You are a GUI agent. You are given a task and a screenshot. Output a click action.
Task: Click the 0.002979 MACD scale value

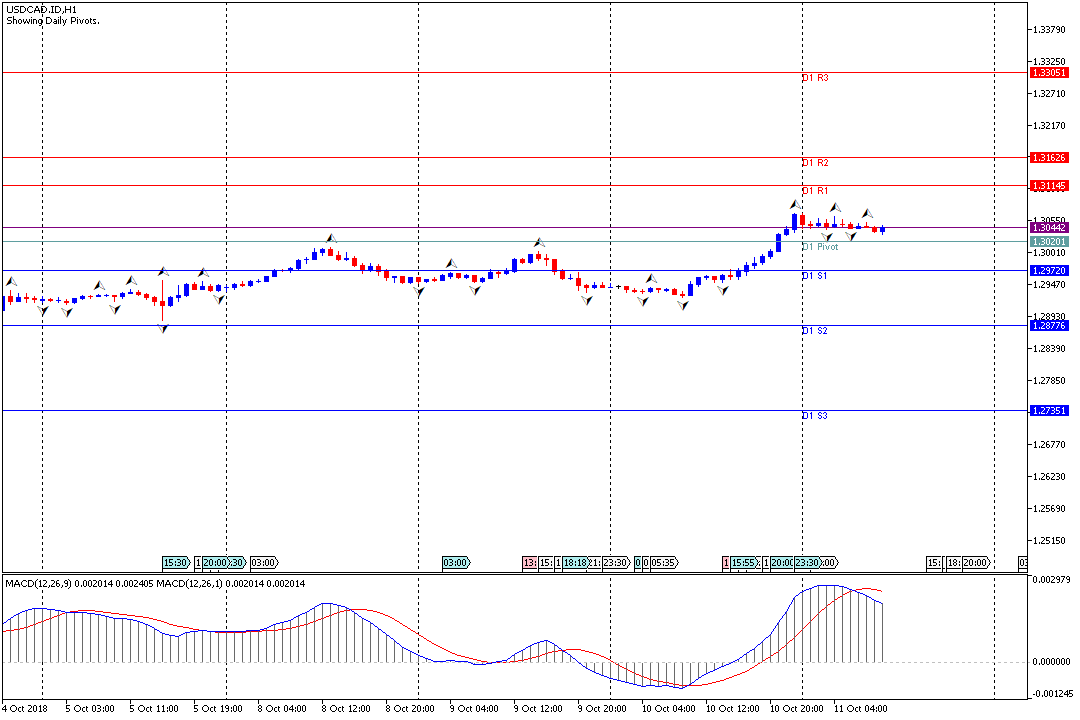(1051, 579)
